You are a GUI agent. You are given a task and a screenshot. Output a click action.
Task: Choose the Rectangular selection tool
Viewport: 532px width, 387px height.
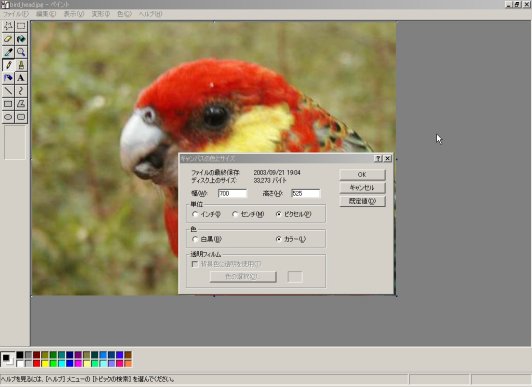click(21, 26)
